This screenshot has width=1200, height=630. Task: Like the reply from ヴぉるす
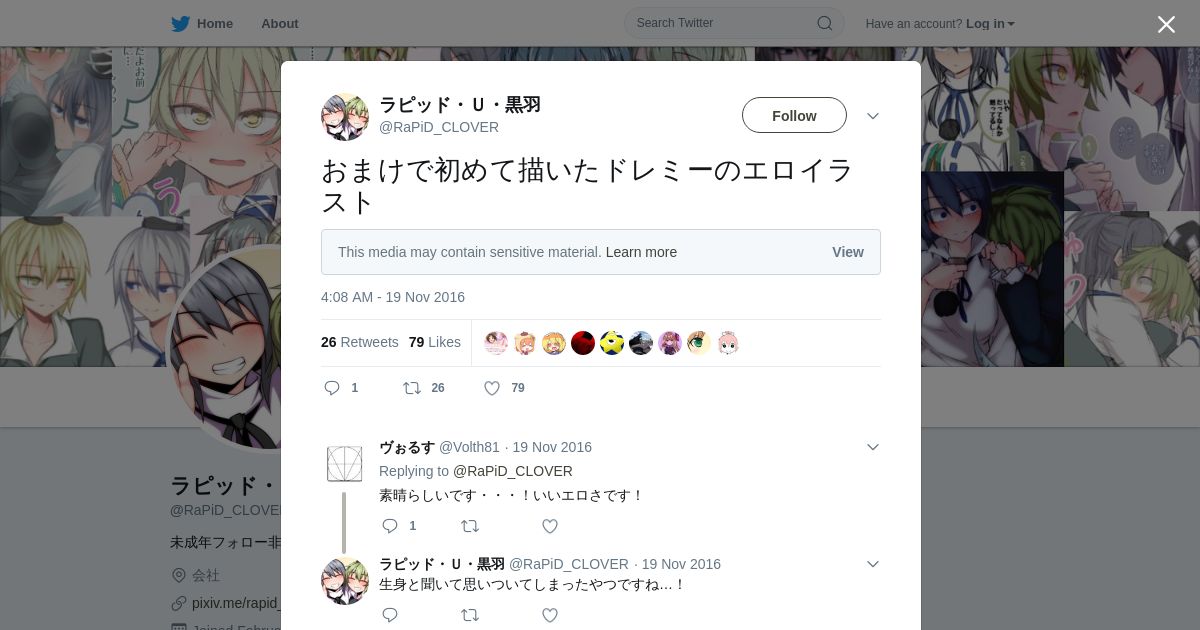550,526
